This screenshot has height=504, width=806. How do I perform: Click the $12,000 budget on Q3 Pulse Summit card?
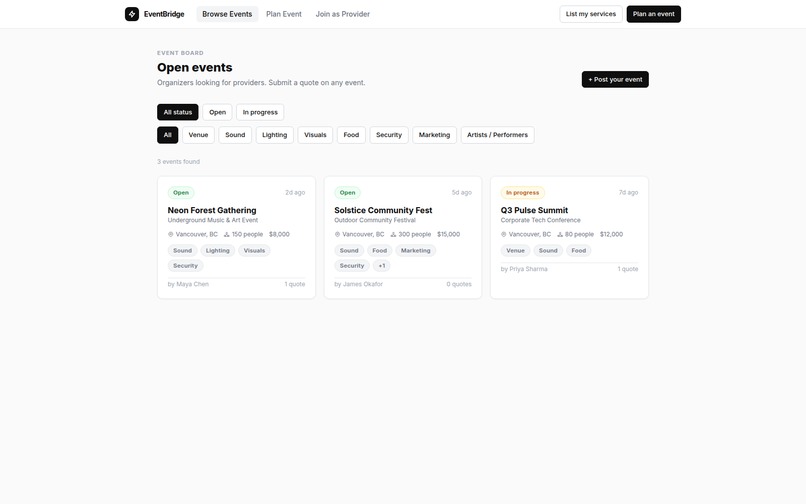tap(611, 235)
